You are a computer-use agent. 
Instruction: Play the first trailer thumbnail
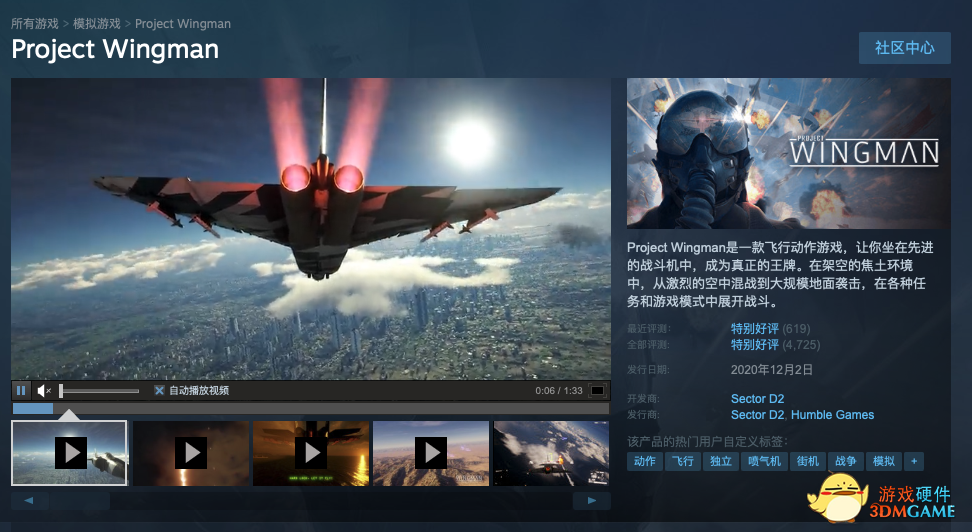[69, 453]
